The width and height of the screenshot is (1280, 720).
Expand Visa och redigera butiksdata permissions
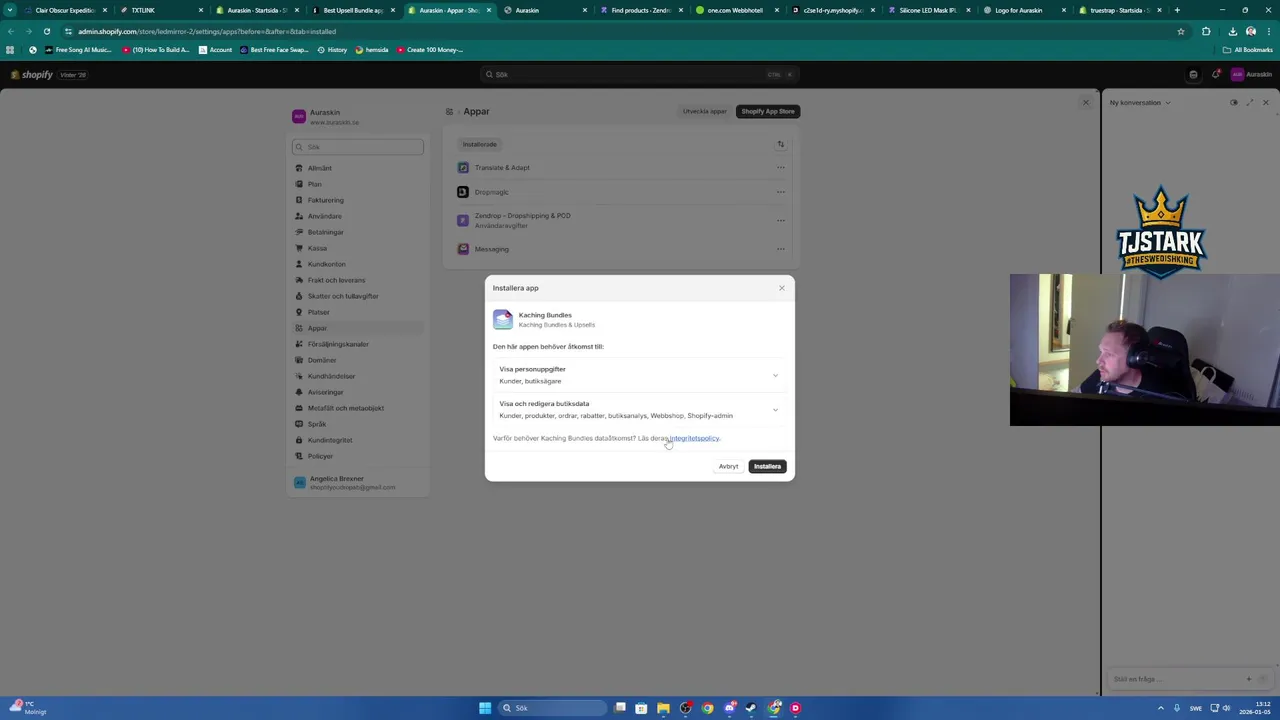point(639,409)
